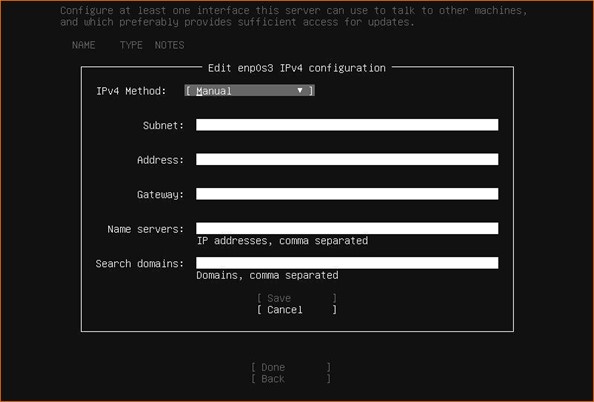Select the Gateway text field

click(347, 194)
